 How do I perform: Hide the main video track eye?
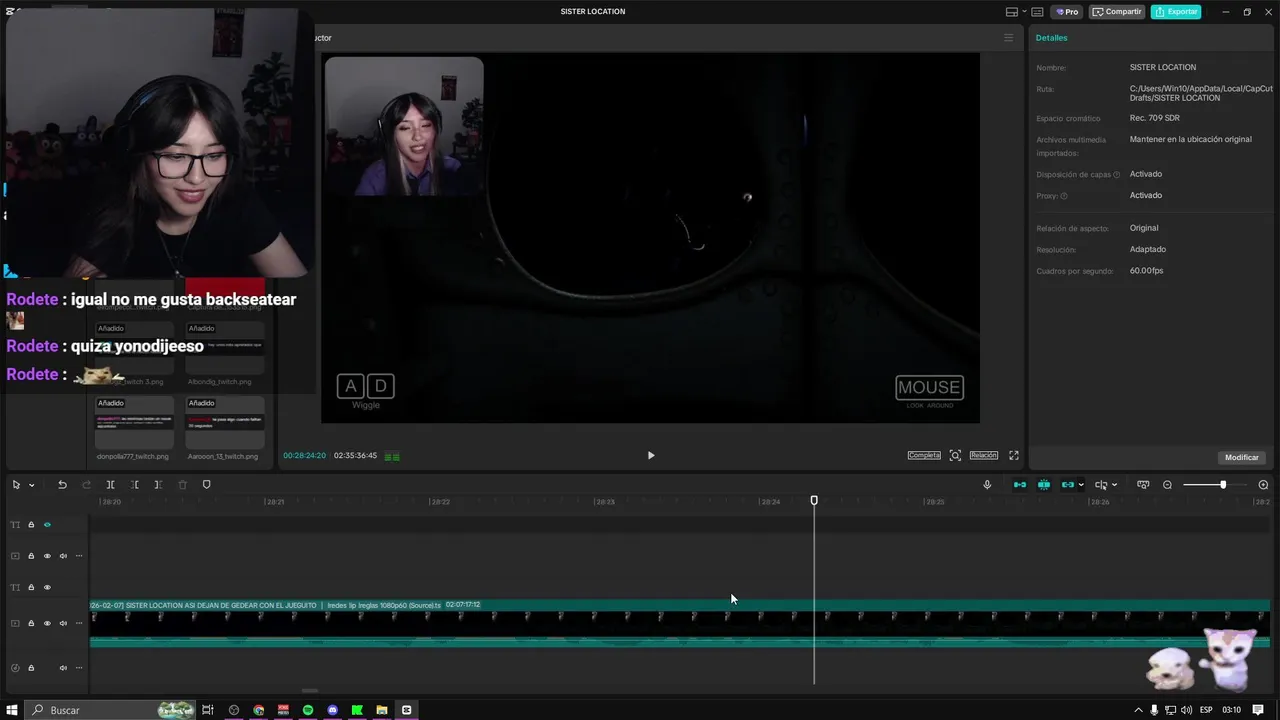[x=47, y=624]
